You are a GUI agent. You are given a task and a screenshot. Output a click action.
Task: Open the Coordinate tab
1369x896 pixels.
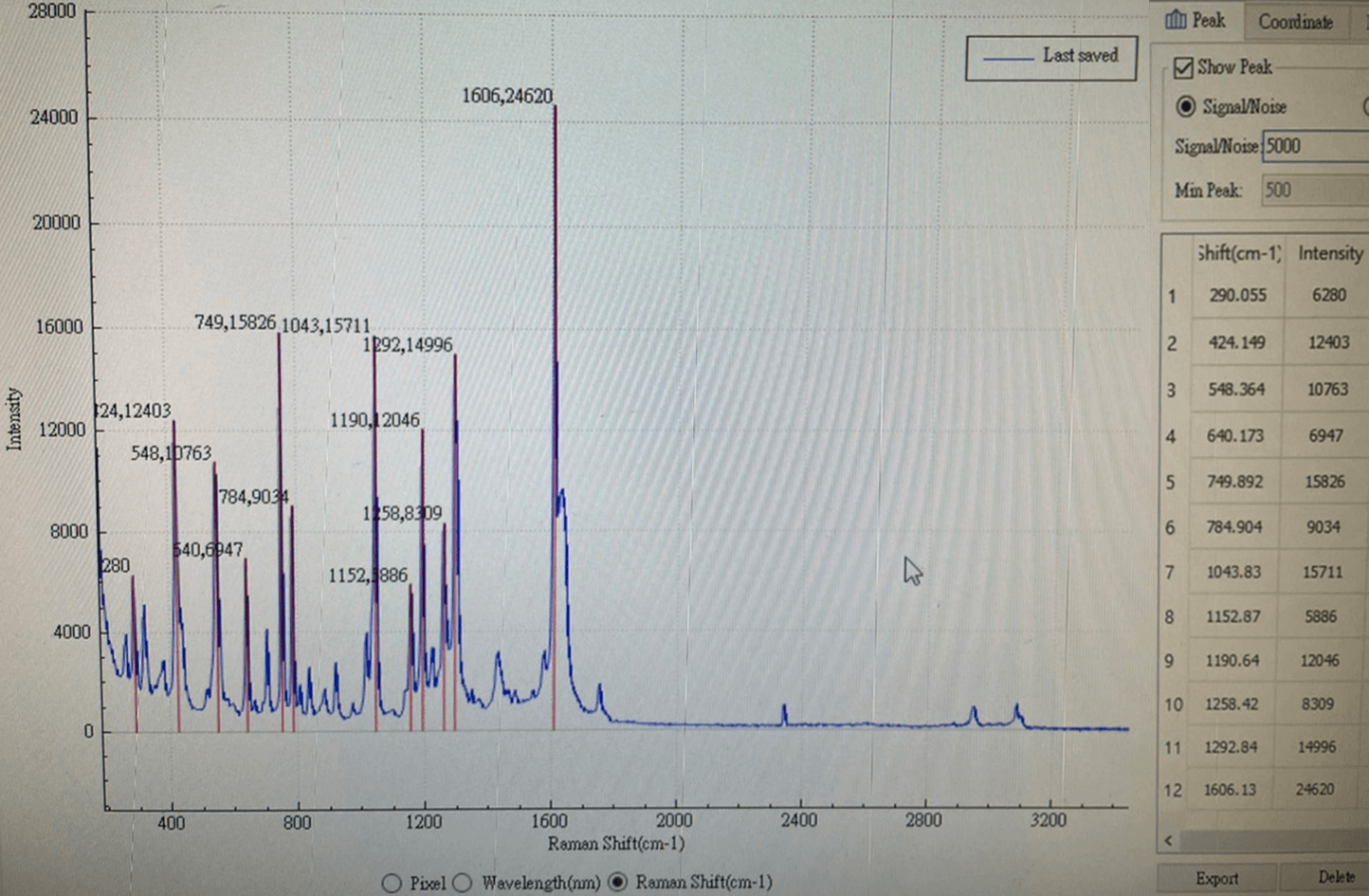click(x=1297, y=21)
